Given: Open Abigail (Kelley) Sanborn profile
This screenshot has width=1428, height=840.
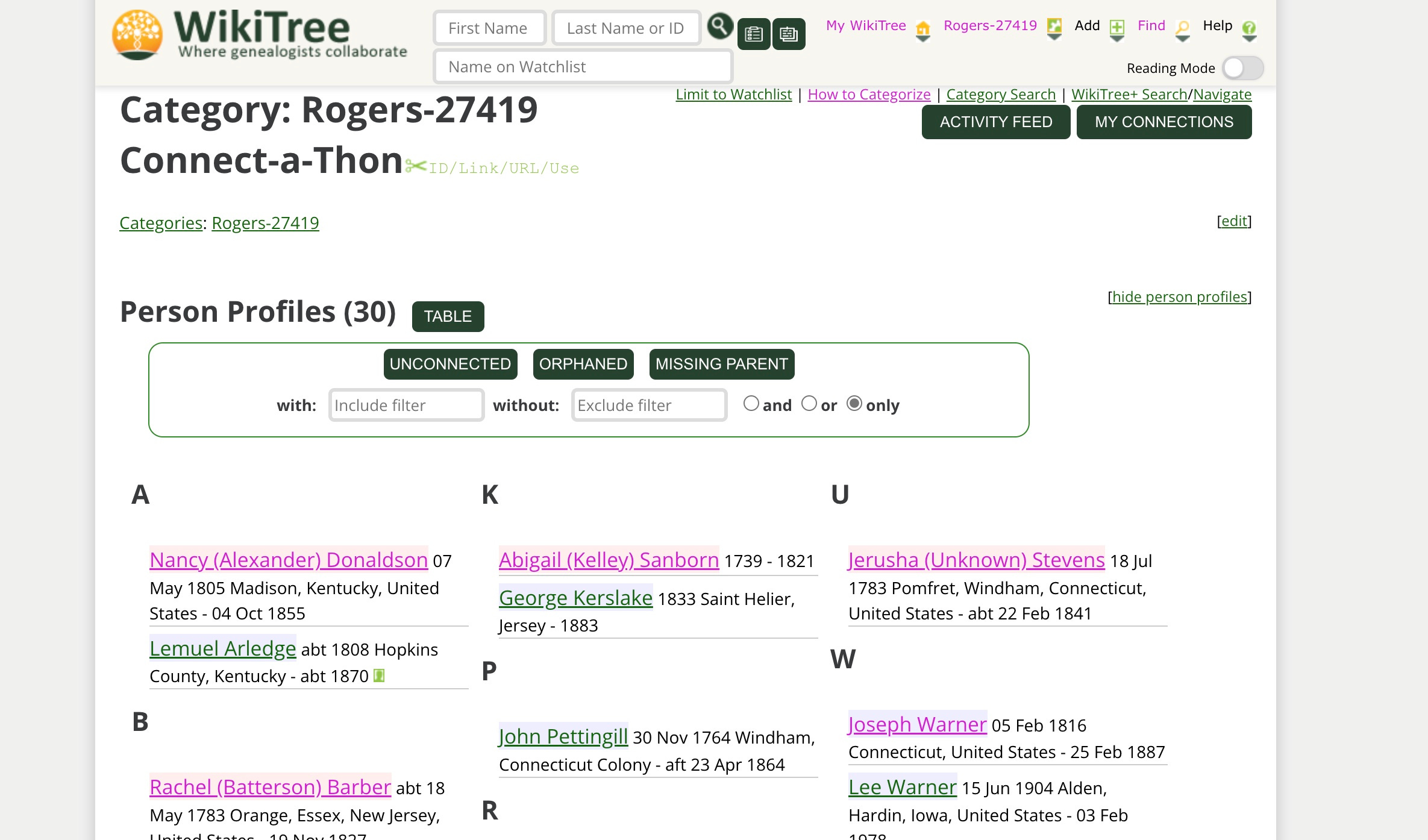Looking at the screenshot, I should pyautogui.click(x=609, y=560).
